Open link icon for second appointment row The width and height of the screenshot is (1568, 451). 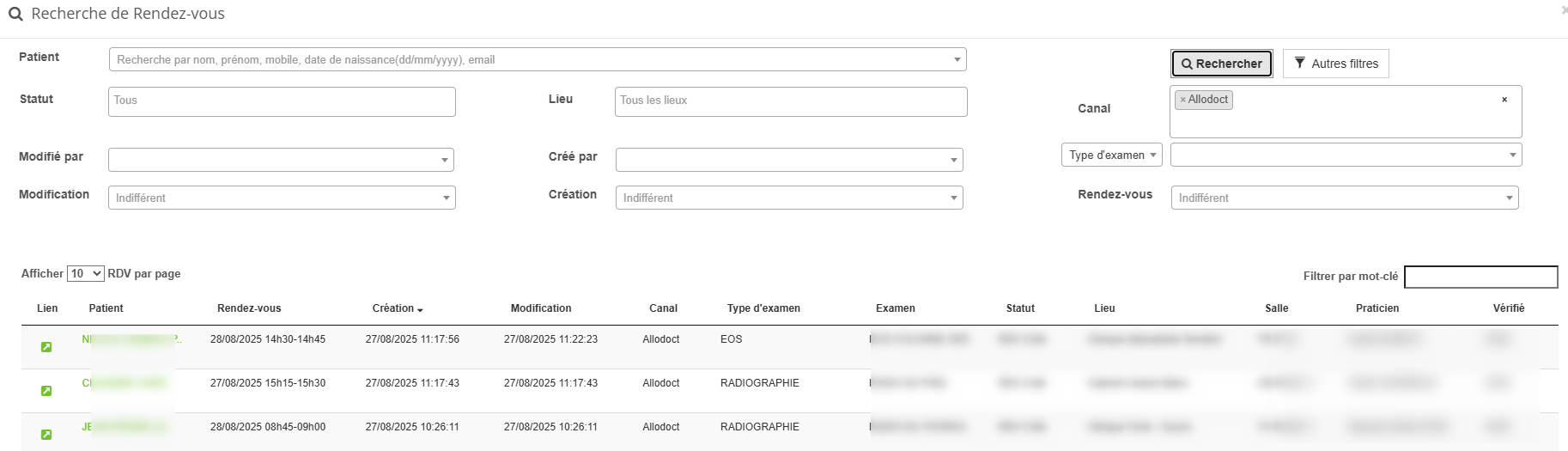pyautogui.click(x=46, y=391)
